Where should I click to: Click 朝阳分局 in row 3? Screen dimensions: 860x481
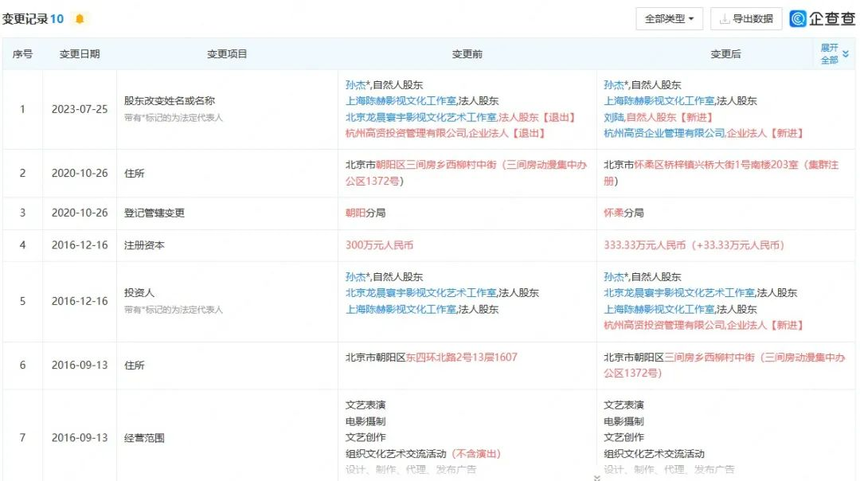click(365, 213)
